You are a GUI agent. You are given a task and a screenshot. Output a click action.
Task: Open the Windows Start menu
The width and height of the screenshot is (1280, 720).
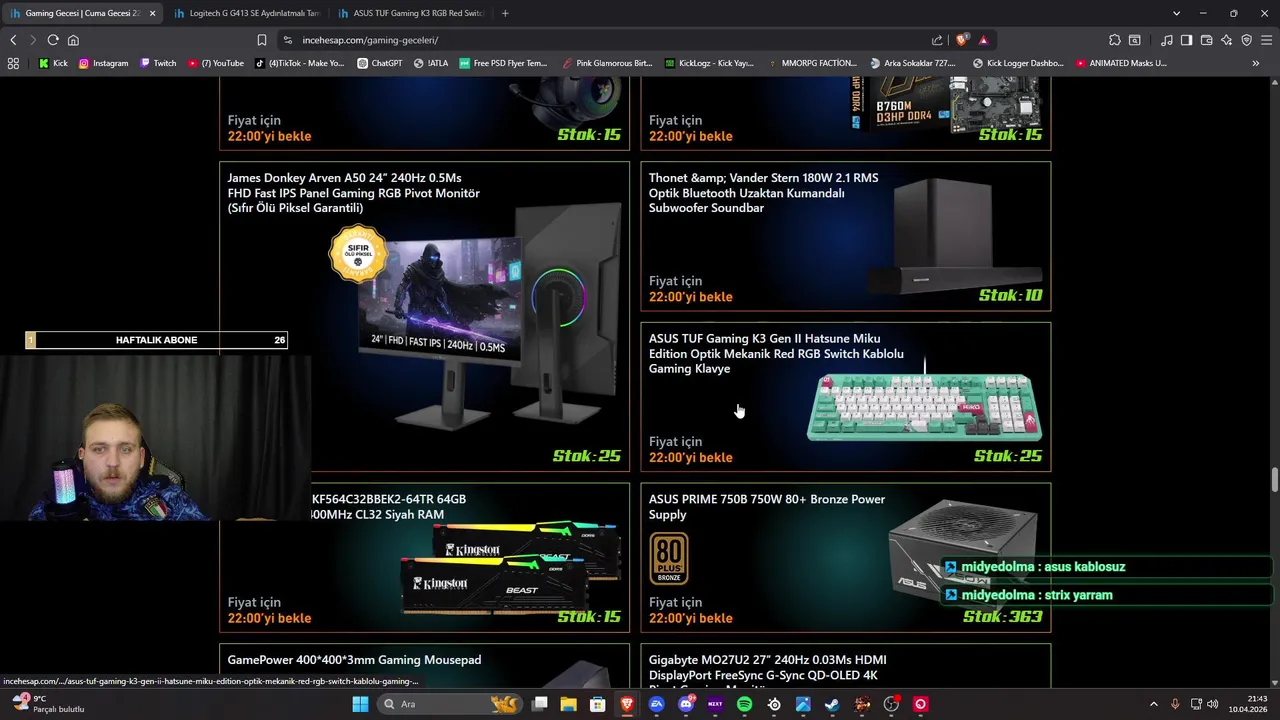point(360,704)
